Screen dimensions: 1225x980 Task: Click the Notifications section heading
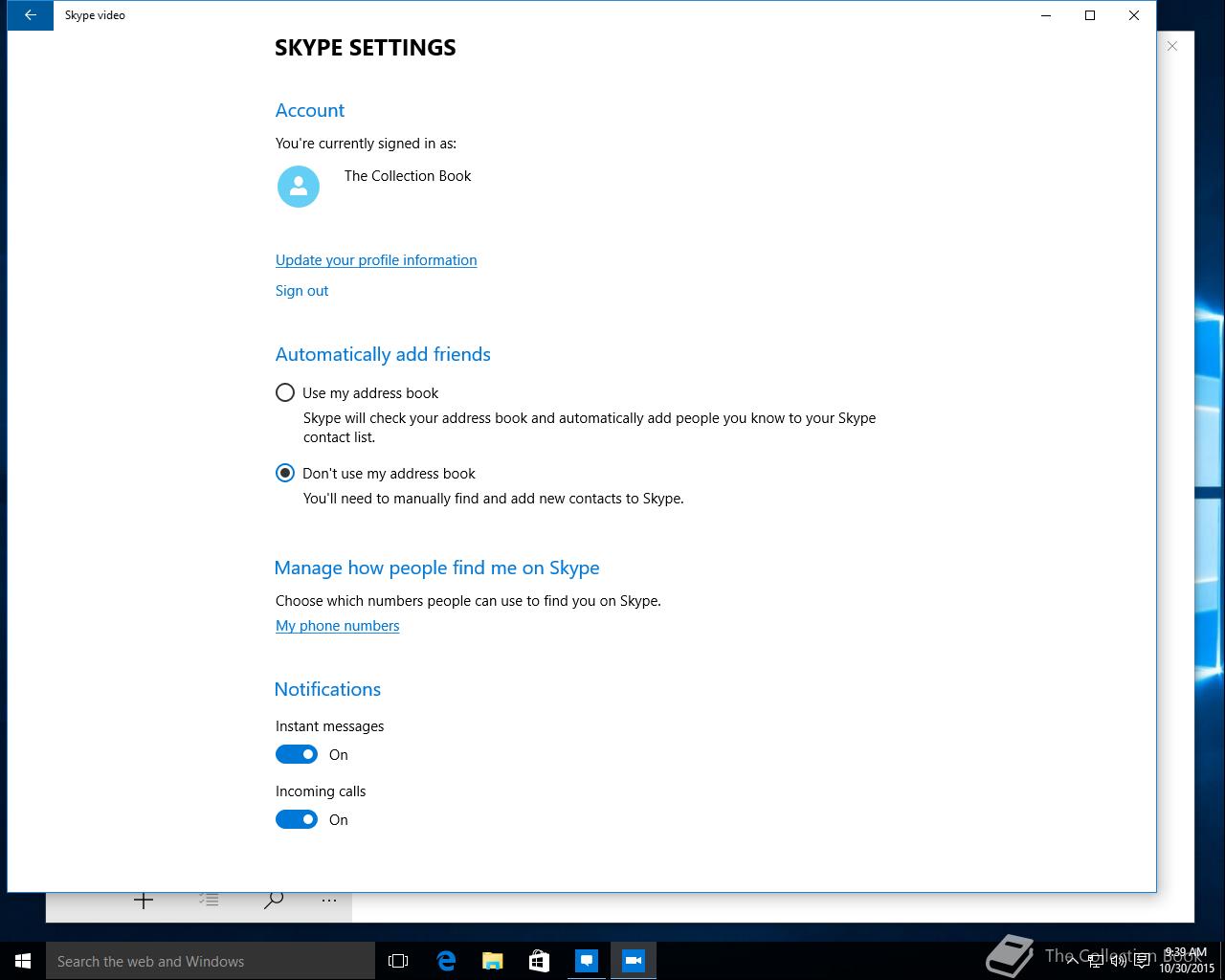(x=327, y=689)
